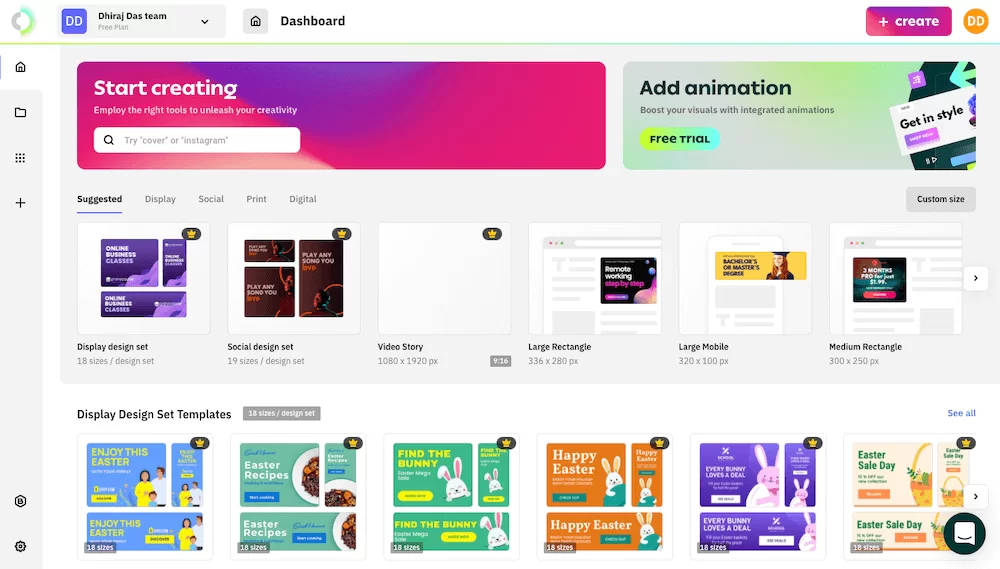This screenshot has height=569, width=1000.
Task: Open the apps grid icon in sidebar
Action: click(20, 158)
